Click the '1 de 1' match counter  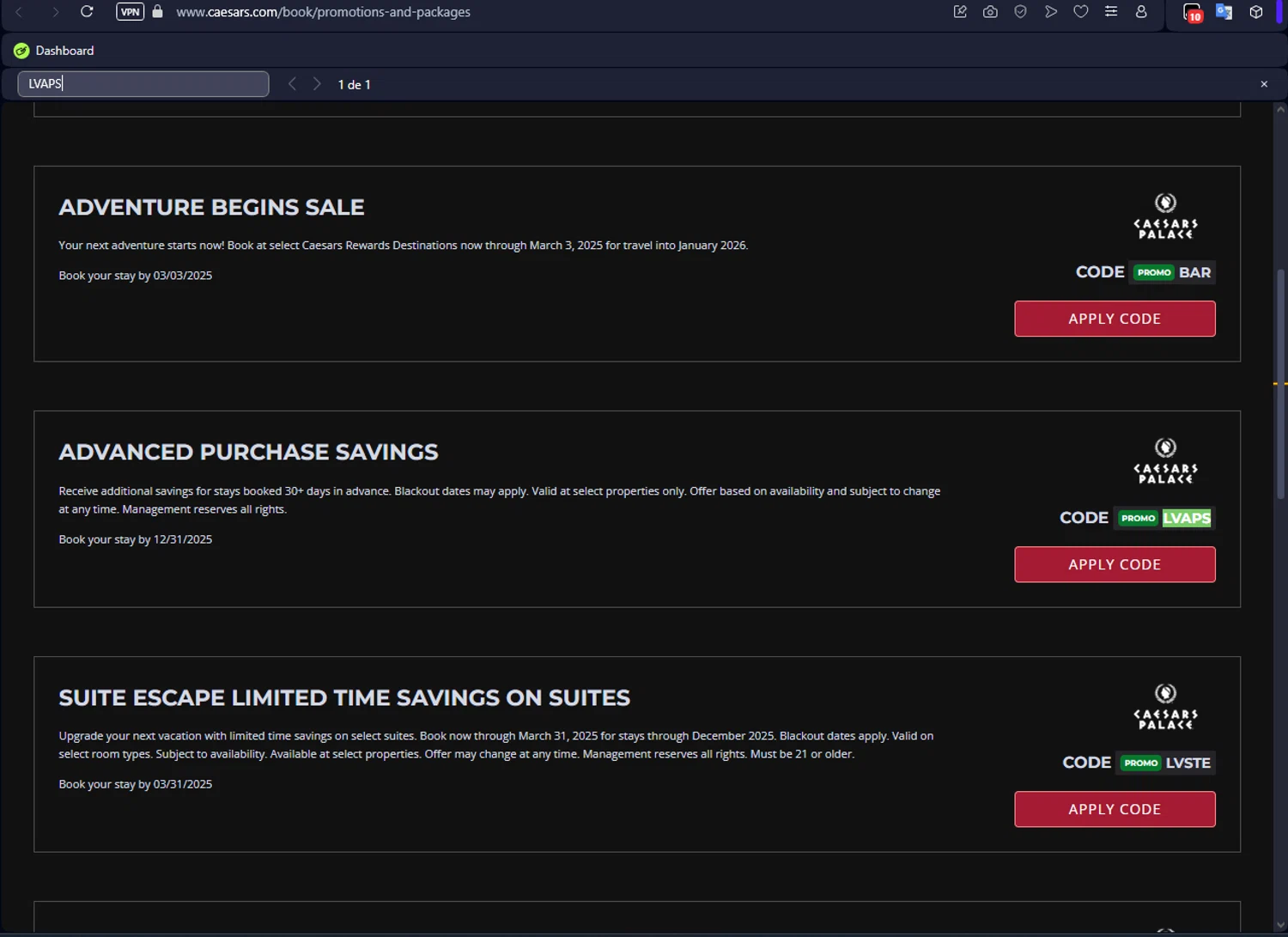coord(354,84)
